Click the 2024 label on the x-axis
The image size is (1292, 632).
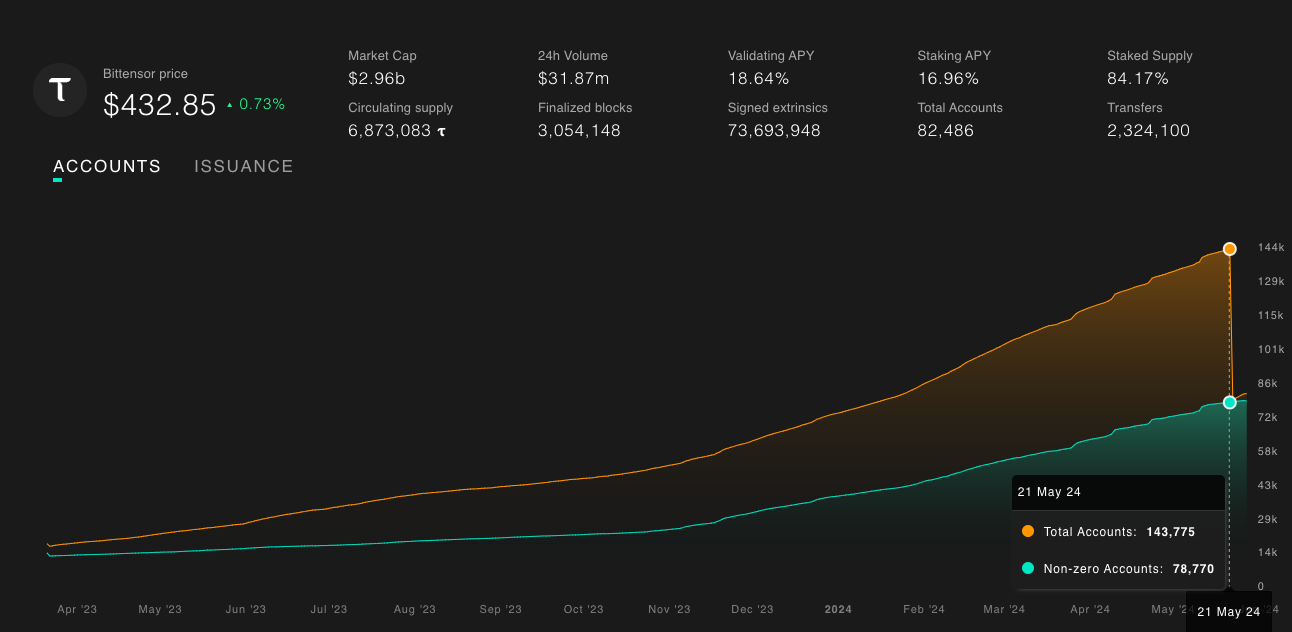pos(838,609)
